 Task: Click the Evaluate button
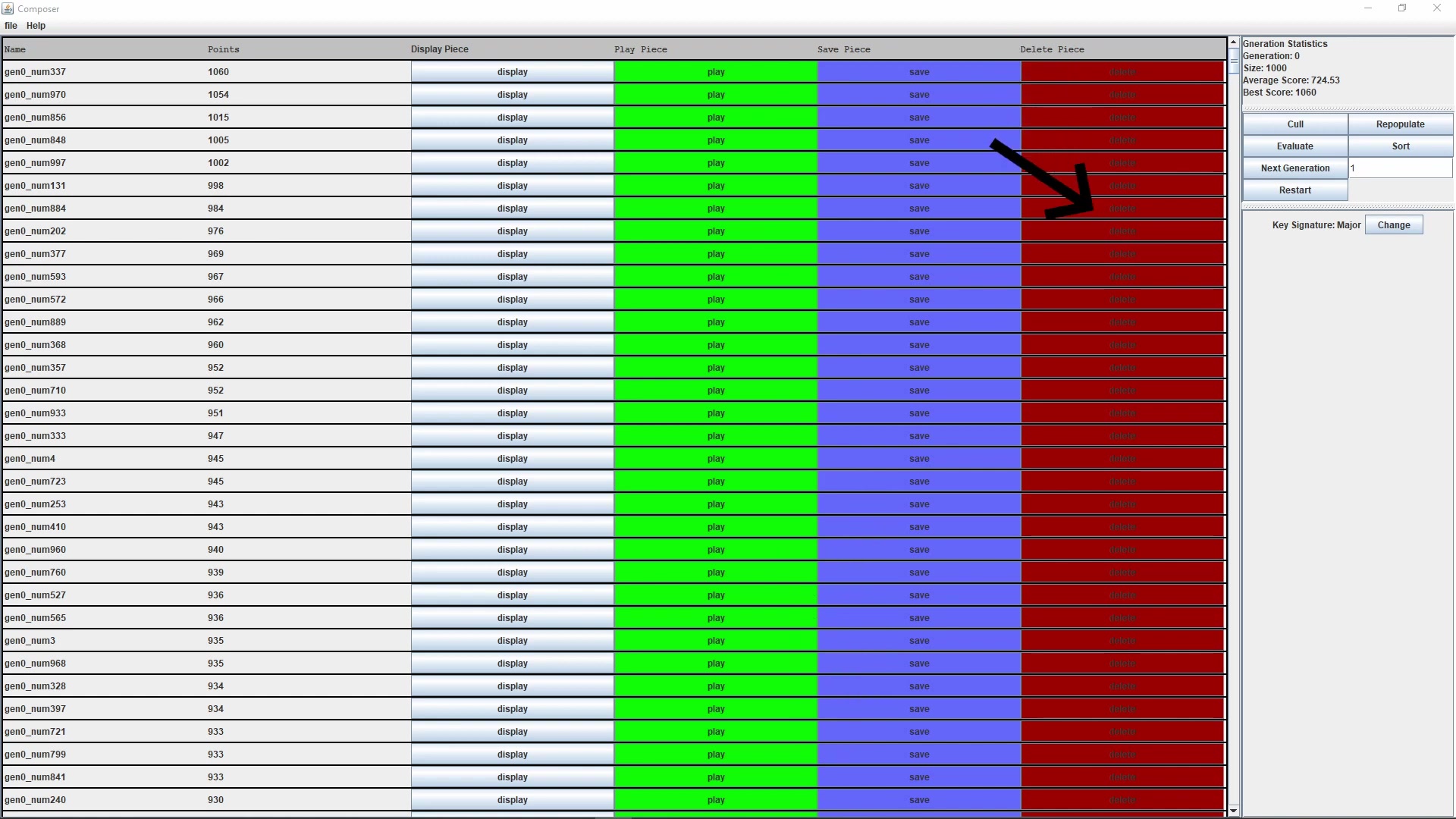[1295, 146]
